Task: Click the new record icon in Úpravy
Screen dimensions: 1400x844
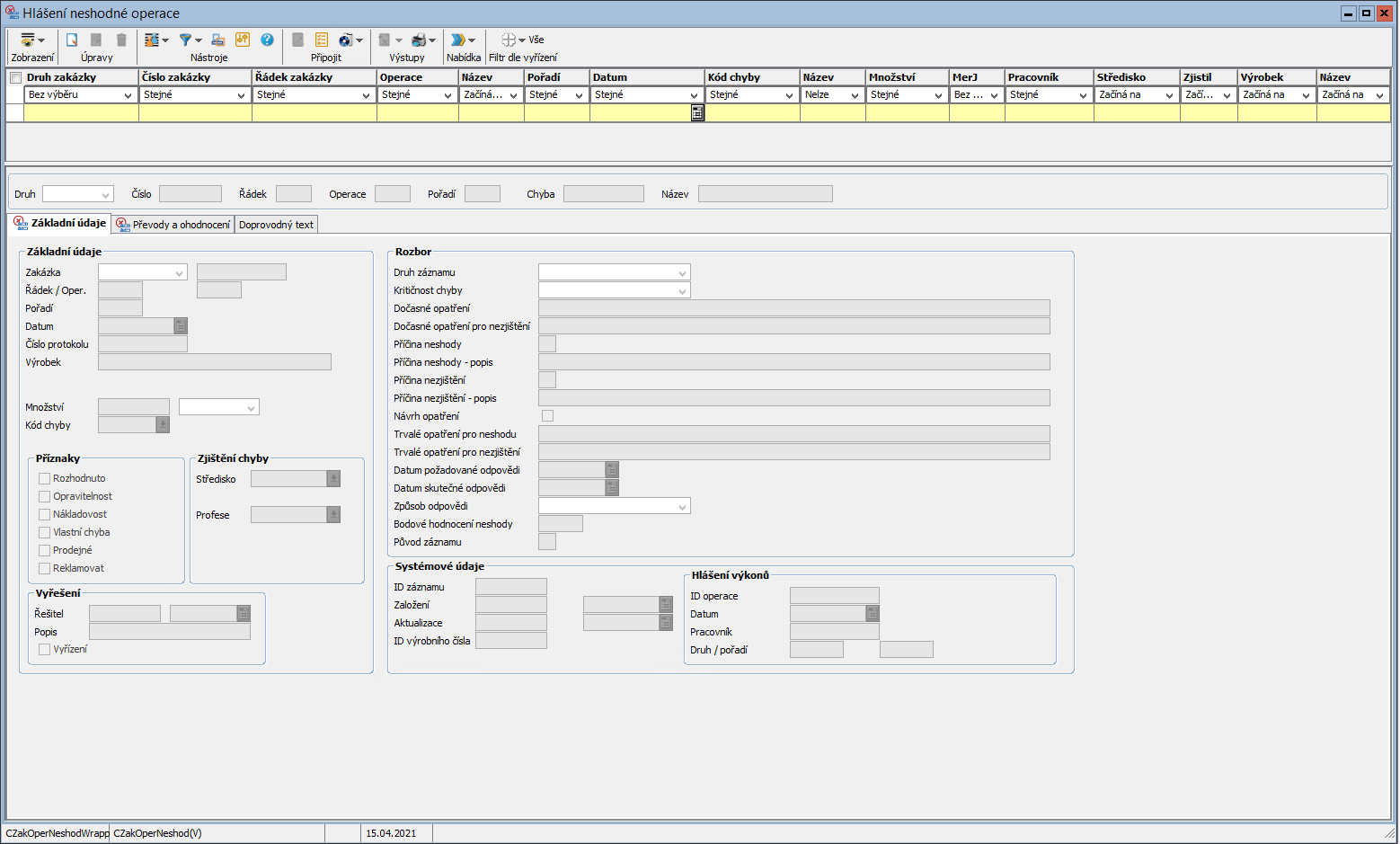Action: click(72, 40)
